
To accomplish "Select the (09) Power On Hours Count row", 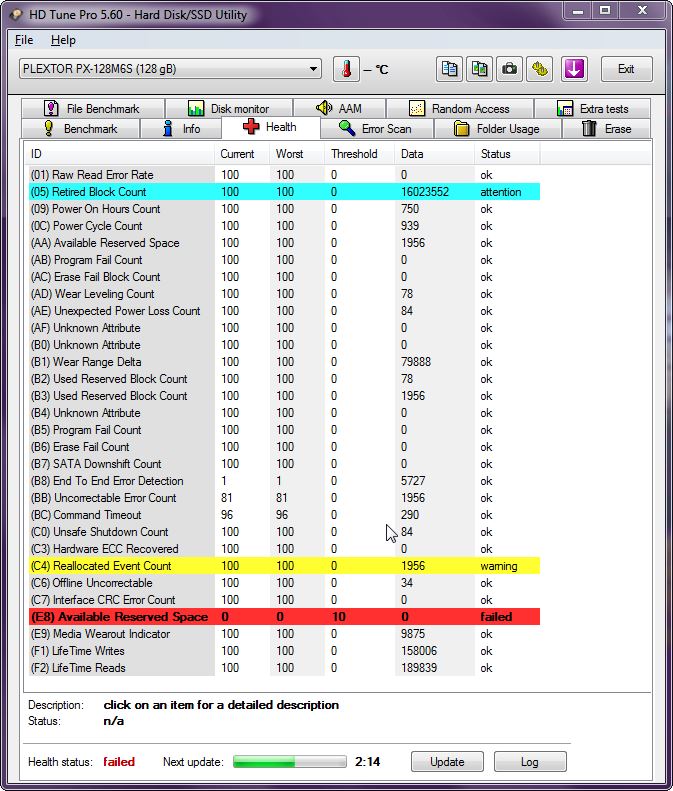I will tap(285, 209).
